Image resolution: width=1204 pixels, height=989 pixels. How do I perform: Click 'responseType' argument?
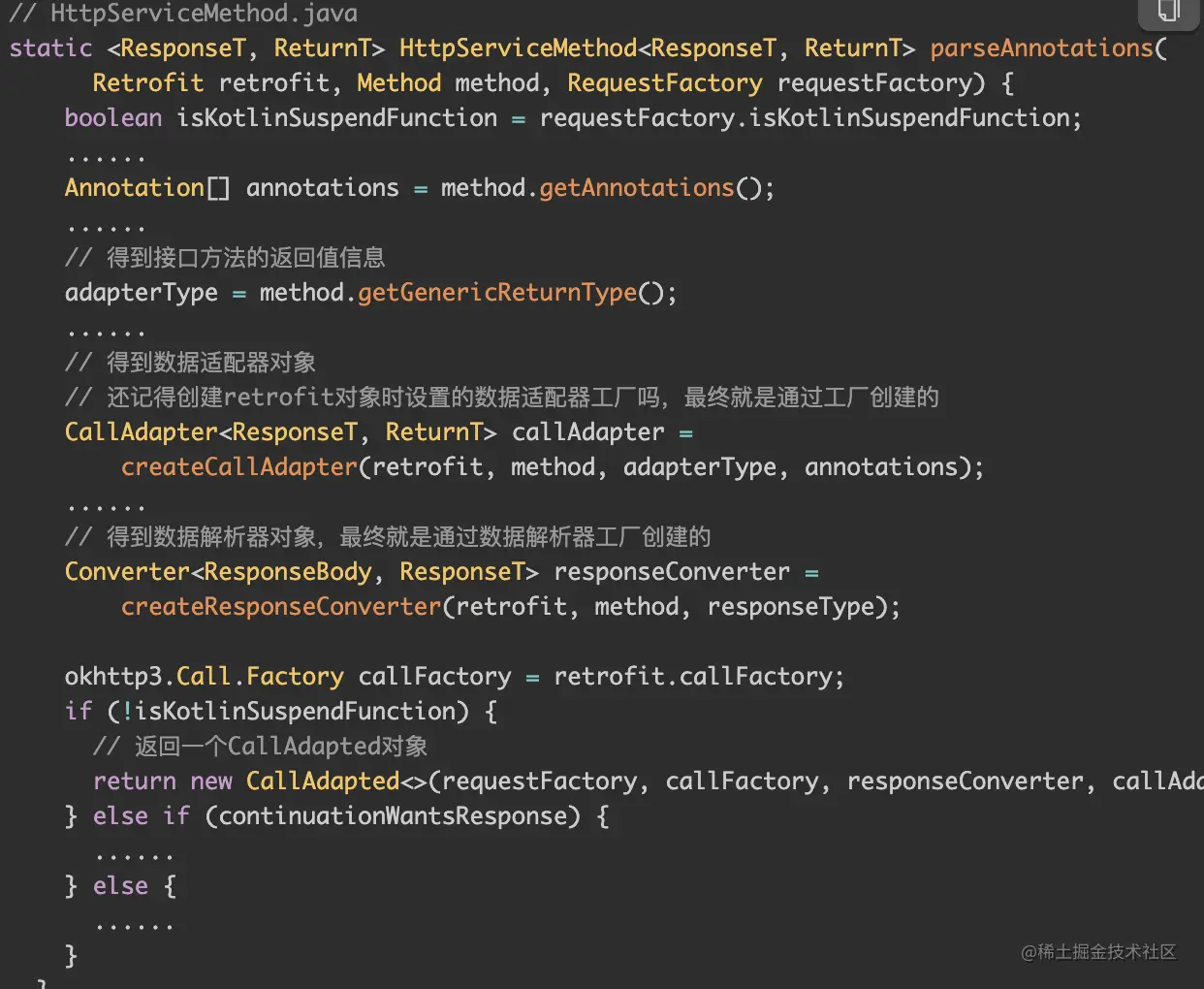tap(791, 607)
